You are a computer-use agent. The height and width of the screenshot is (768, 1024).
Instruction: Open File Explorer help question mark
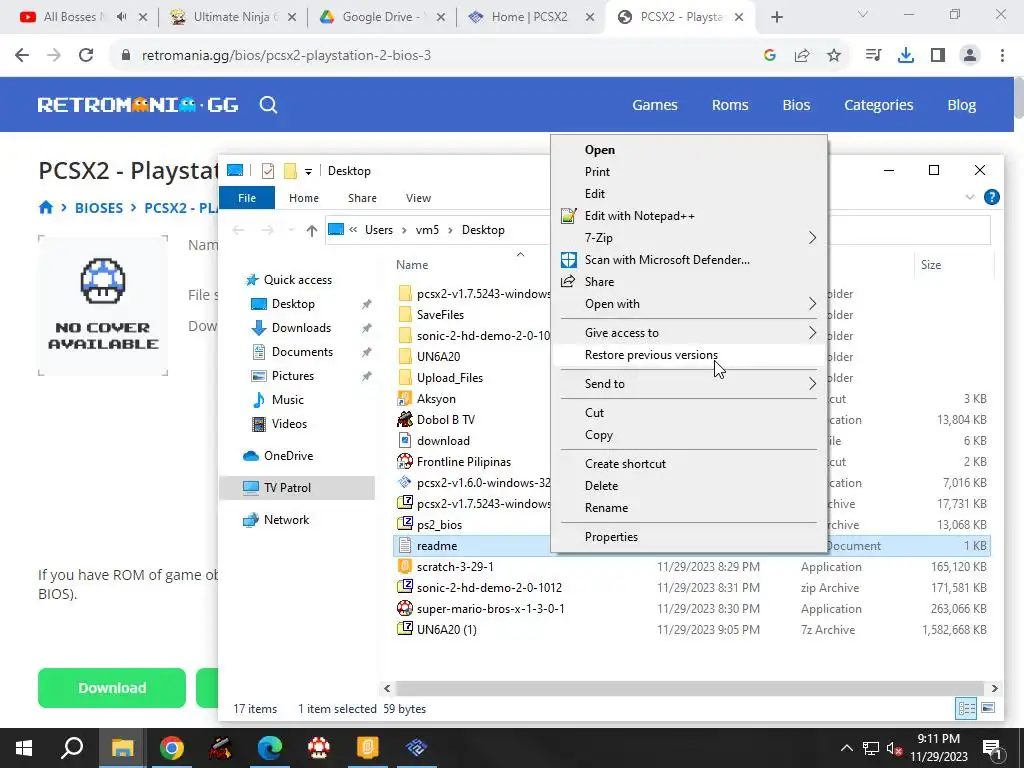(991, 197)
